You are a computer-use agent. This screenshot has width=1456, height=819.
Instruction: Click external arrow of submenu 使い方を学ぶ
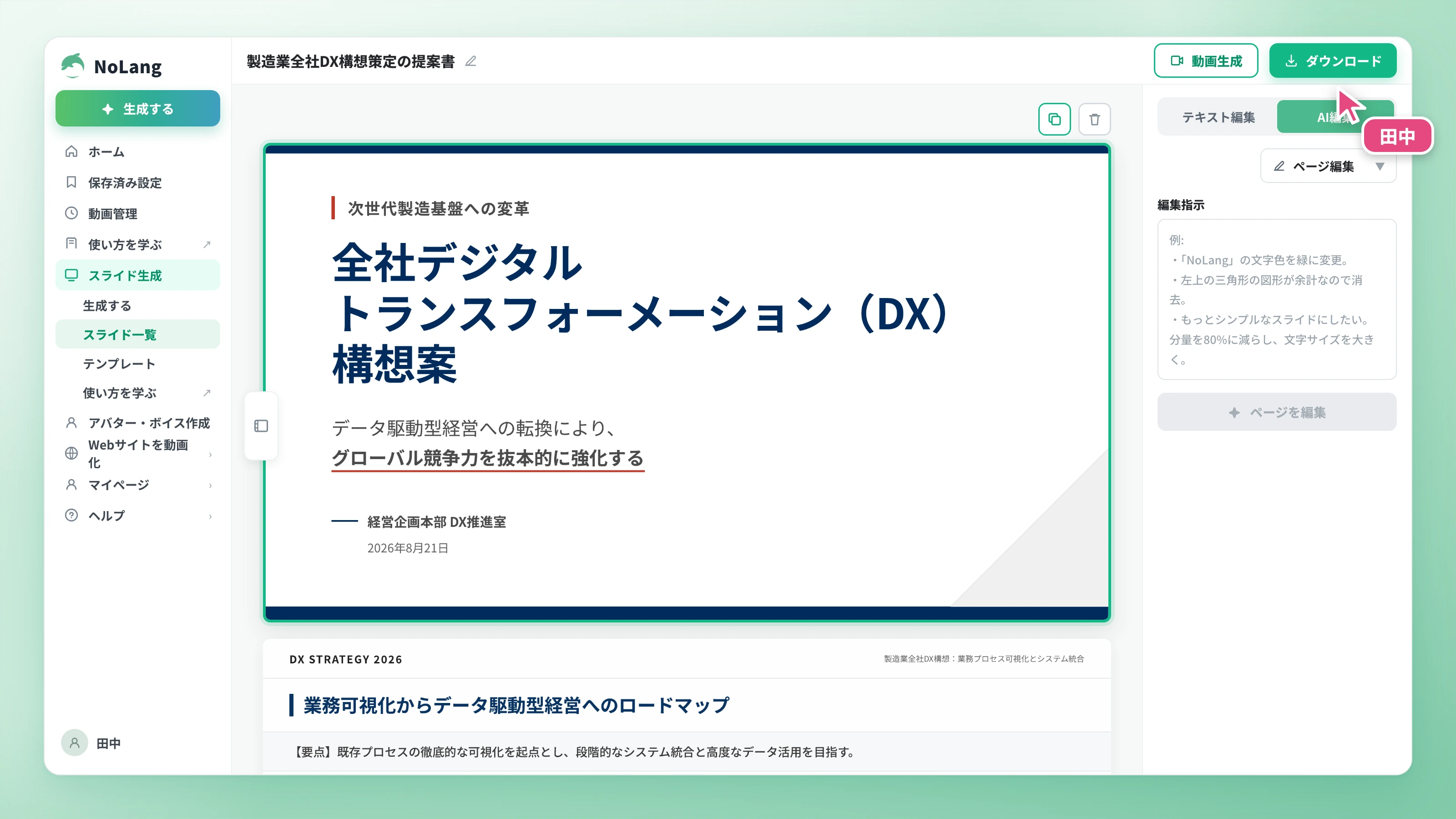207,392
